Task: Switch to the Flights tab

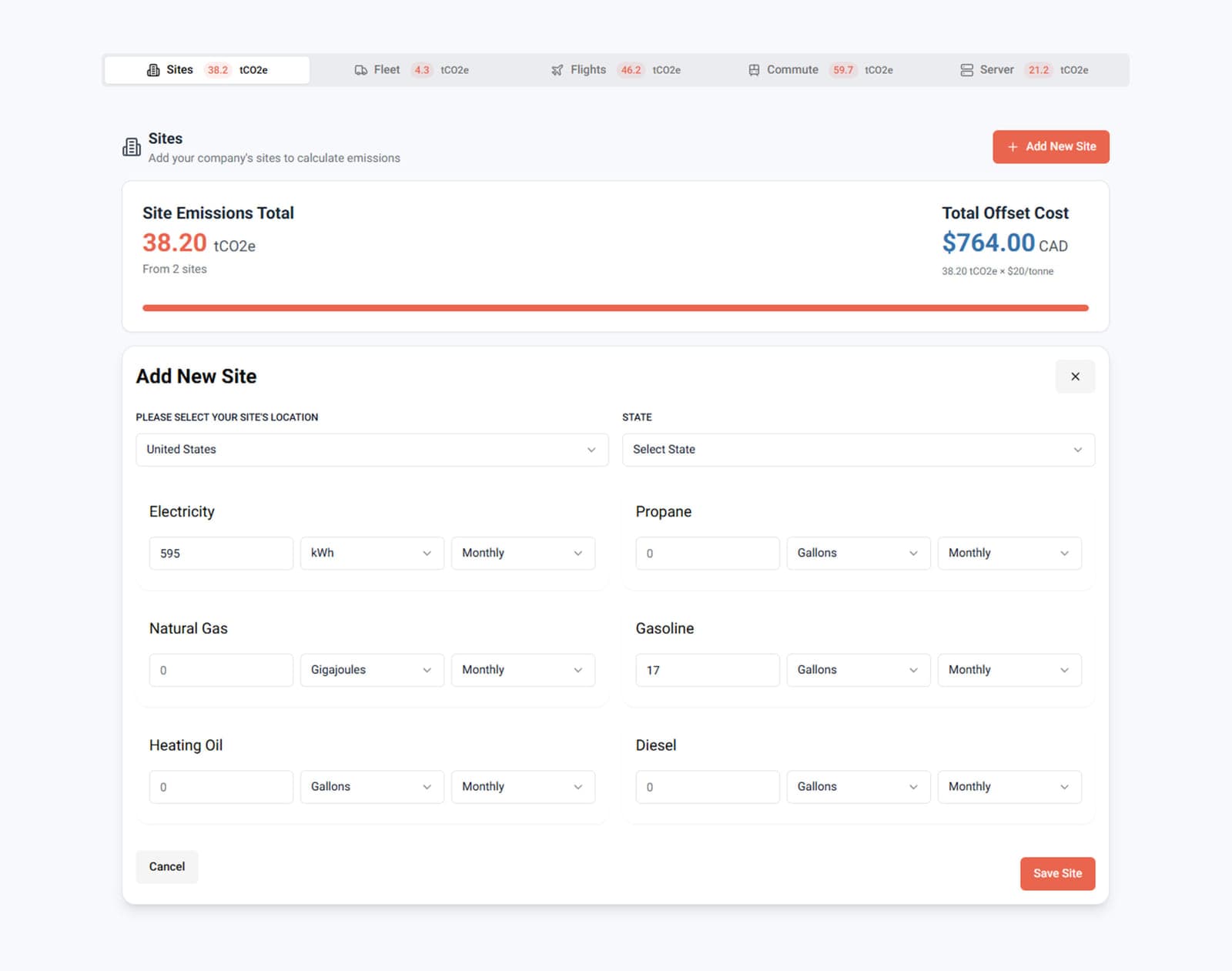Action: pos(615,70)
